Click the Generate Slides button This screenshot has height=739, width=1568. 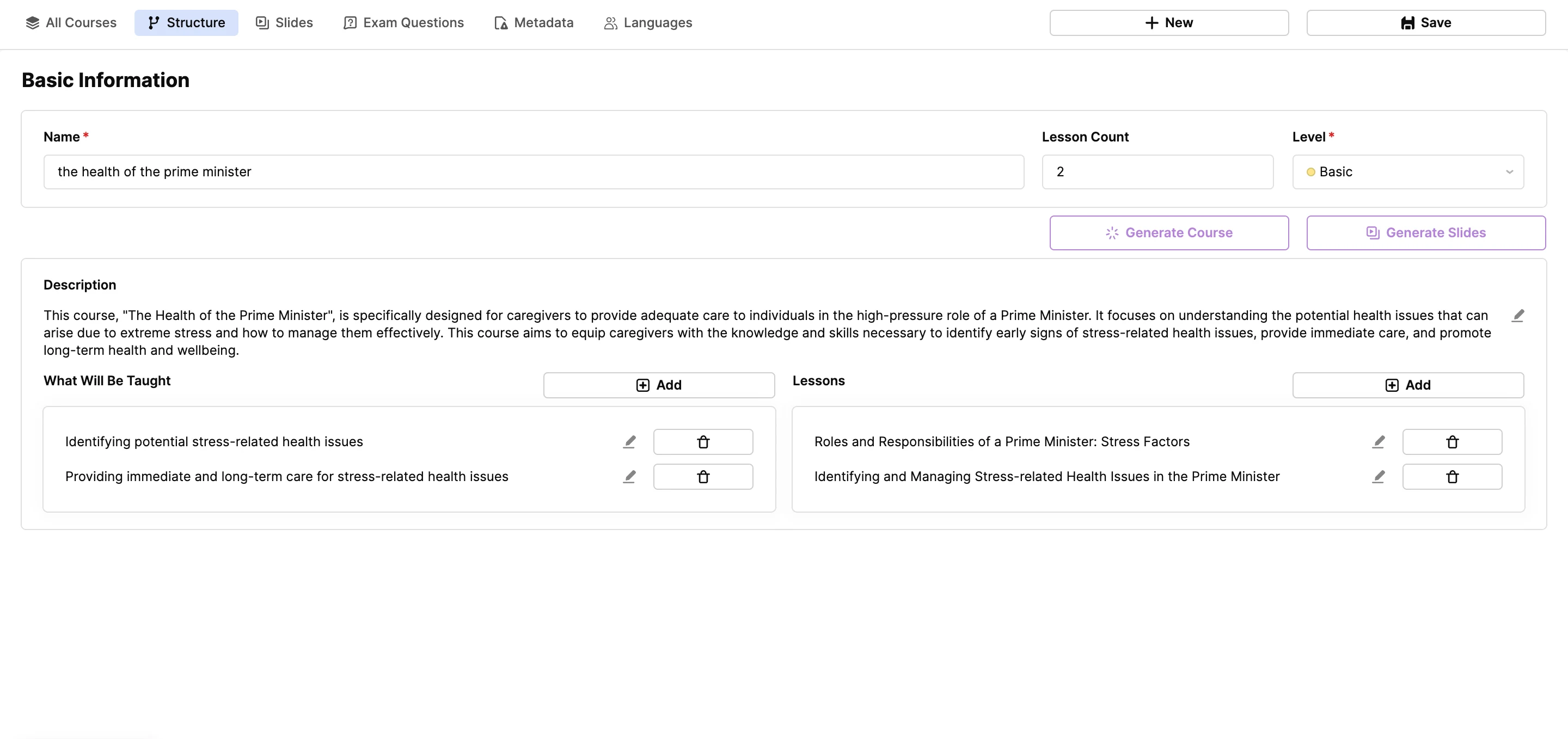(1425, 232)
